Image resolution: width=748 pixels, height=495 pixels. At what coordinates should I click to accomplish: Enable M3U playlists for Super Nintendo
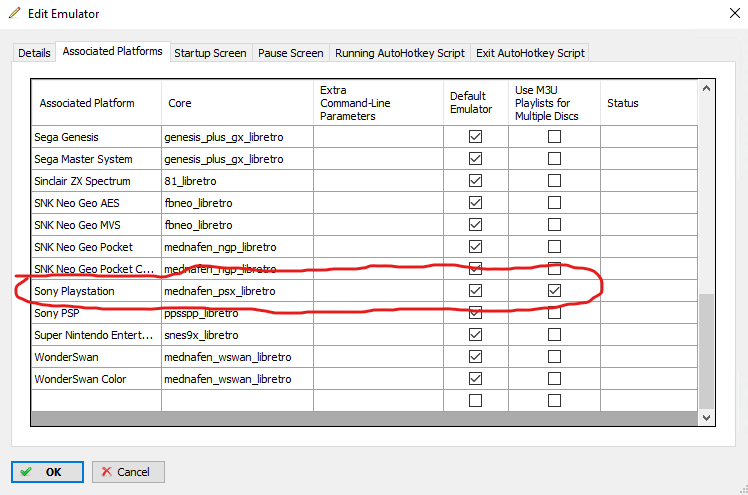tap(554, 335)
